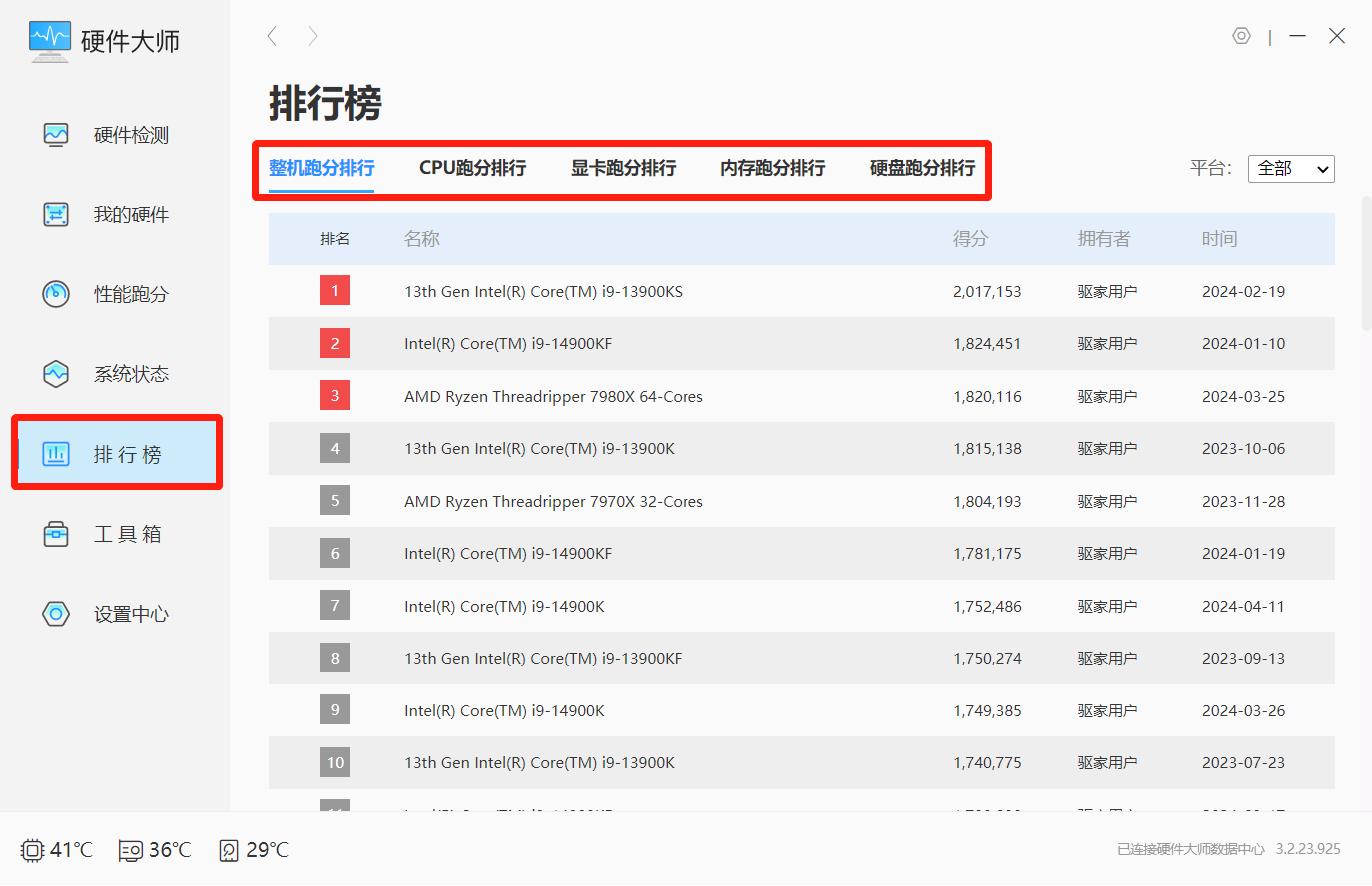This screenshot has width=1372, height=886.
Task: Click 驱家用户 owner in rank 7 row
Action: (x=1107, y=607)
